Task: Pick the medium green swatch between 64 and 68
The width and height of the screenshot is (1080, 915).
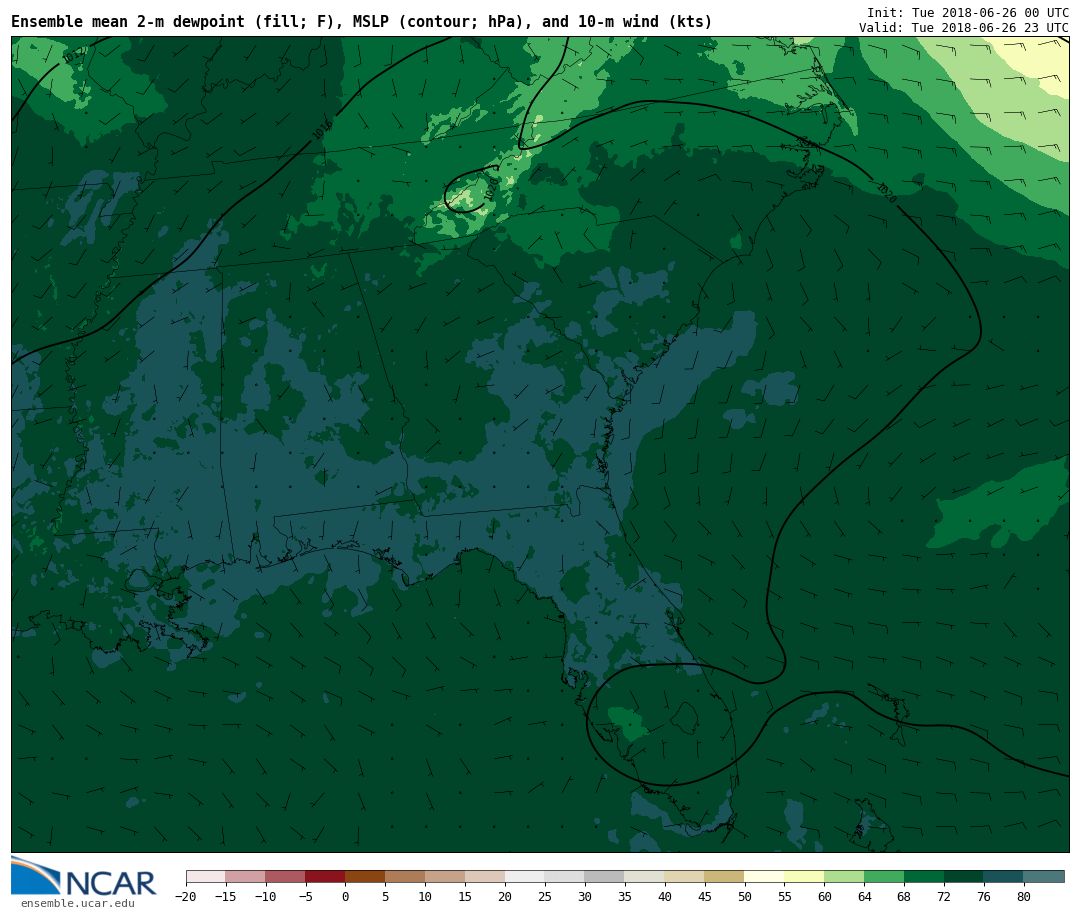Action: click(884, 877)
